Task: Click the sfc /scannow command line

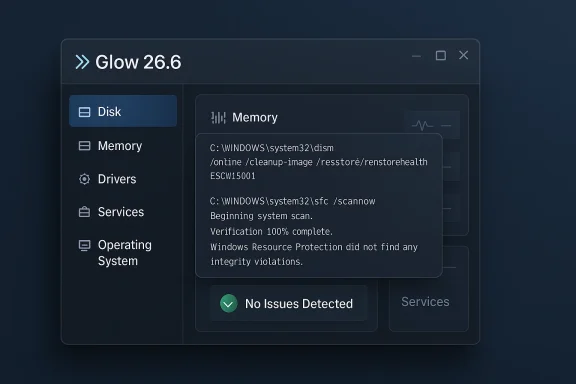Action: pos(293,201)
